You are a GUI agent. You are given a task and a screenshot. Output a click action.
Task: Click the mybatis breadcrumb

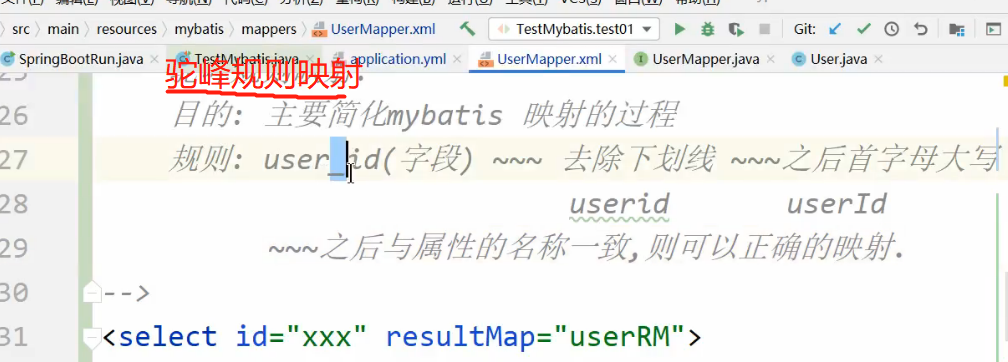coord(199,30)
